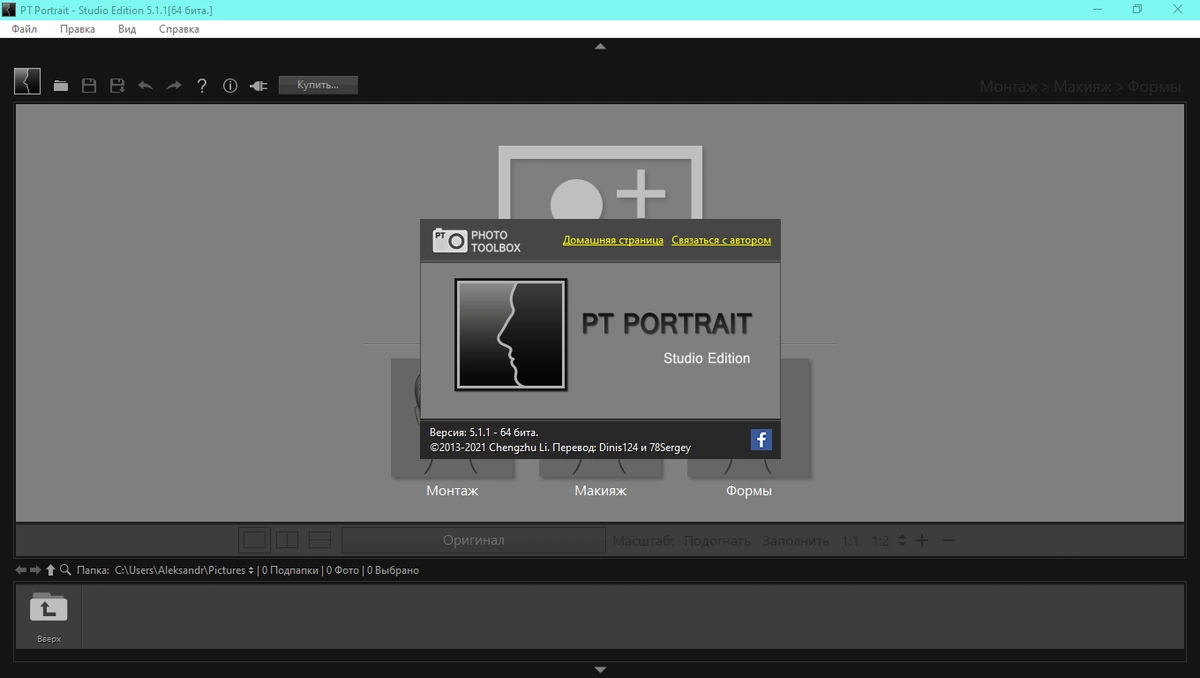1200x678 pixels.
Task: Click the 'Версия: 5.1.1 - 64 бита.' text
Action: coord(483,432)
